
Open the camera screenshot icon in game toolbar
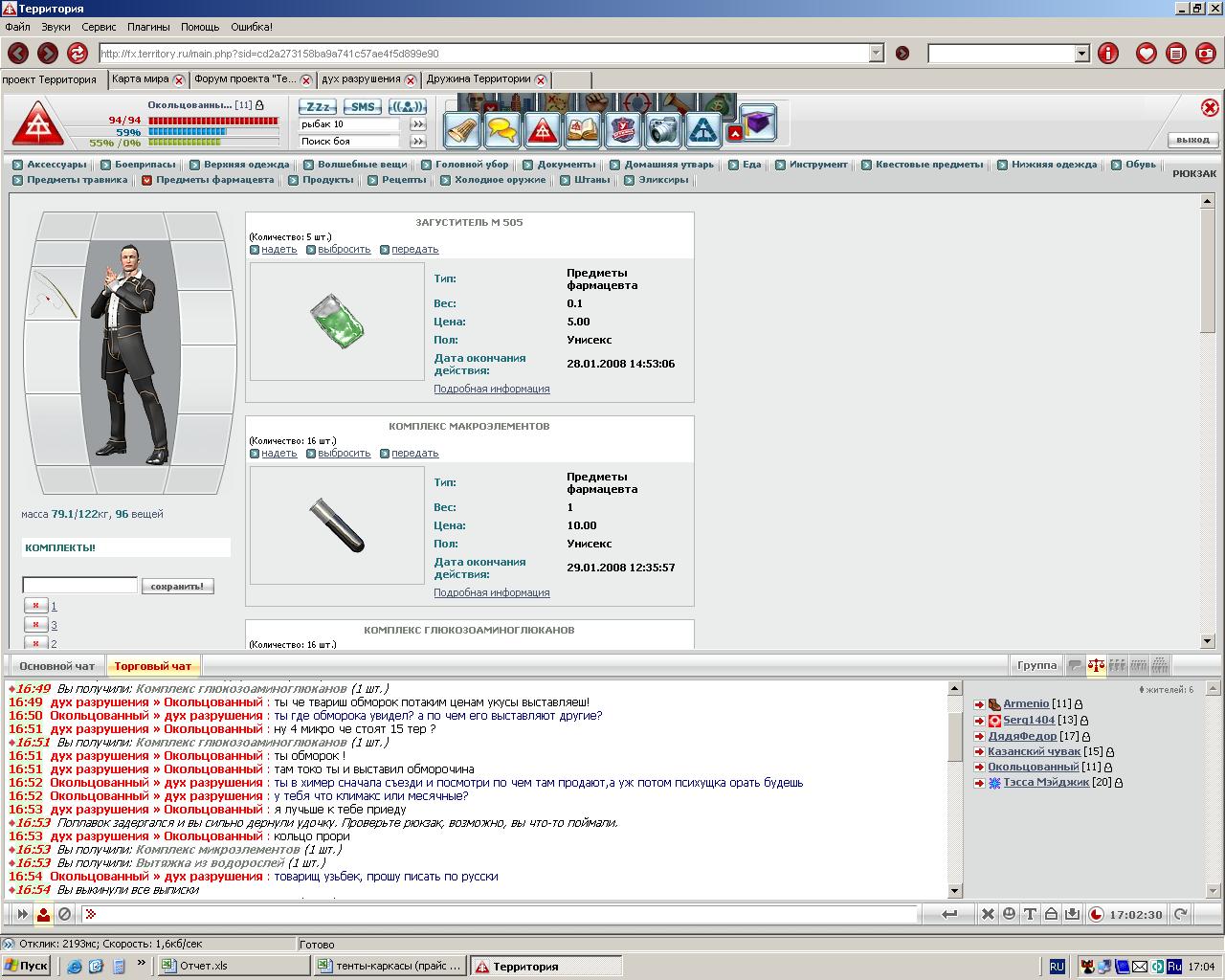pos(663,130)
